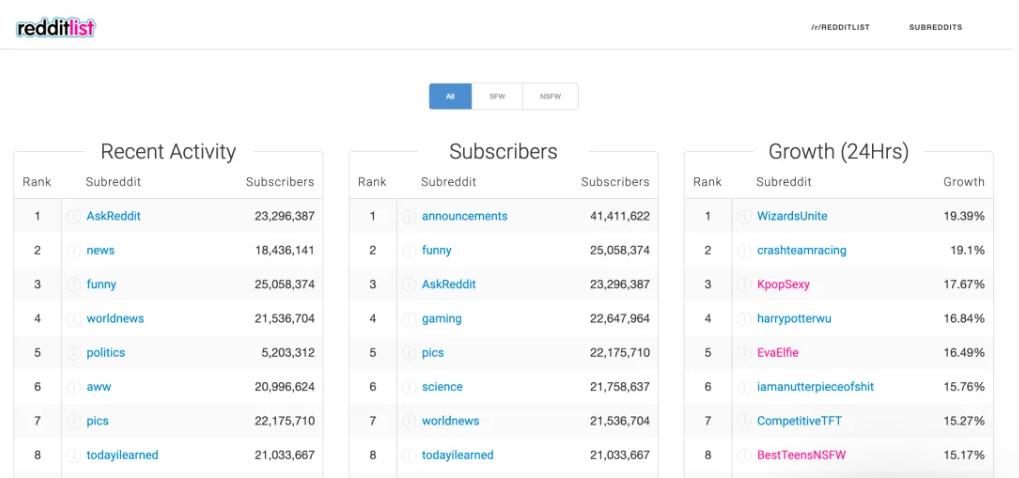Click info icon next to EvaElfie
The width and height of the screenshot is (1019, 478).
click(x=745, y=353)
